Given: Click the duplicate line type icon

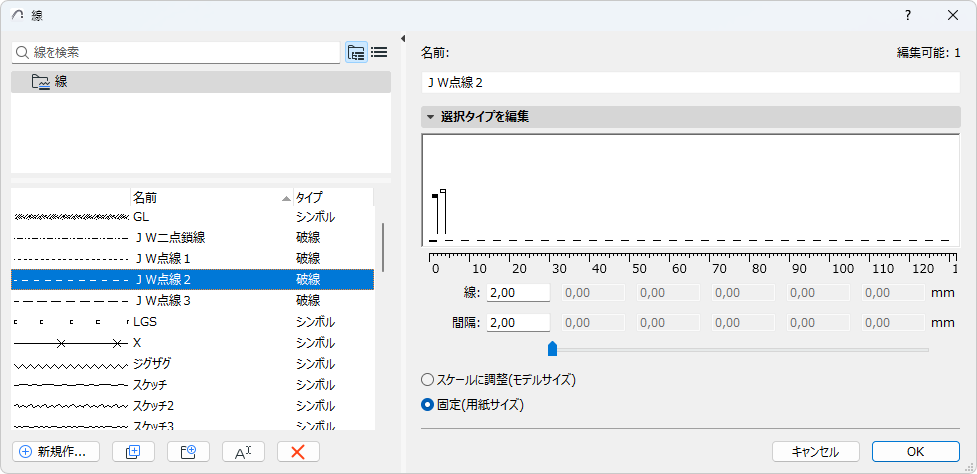Looking at the screenshot, I should pos(133,452).
